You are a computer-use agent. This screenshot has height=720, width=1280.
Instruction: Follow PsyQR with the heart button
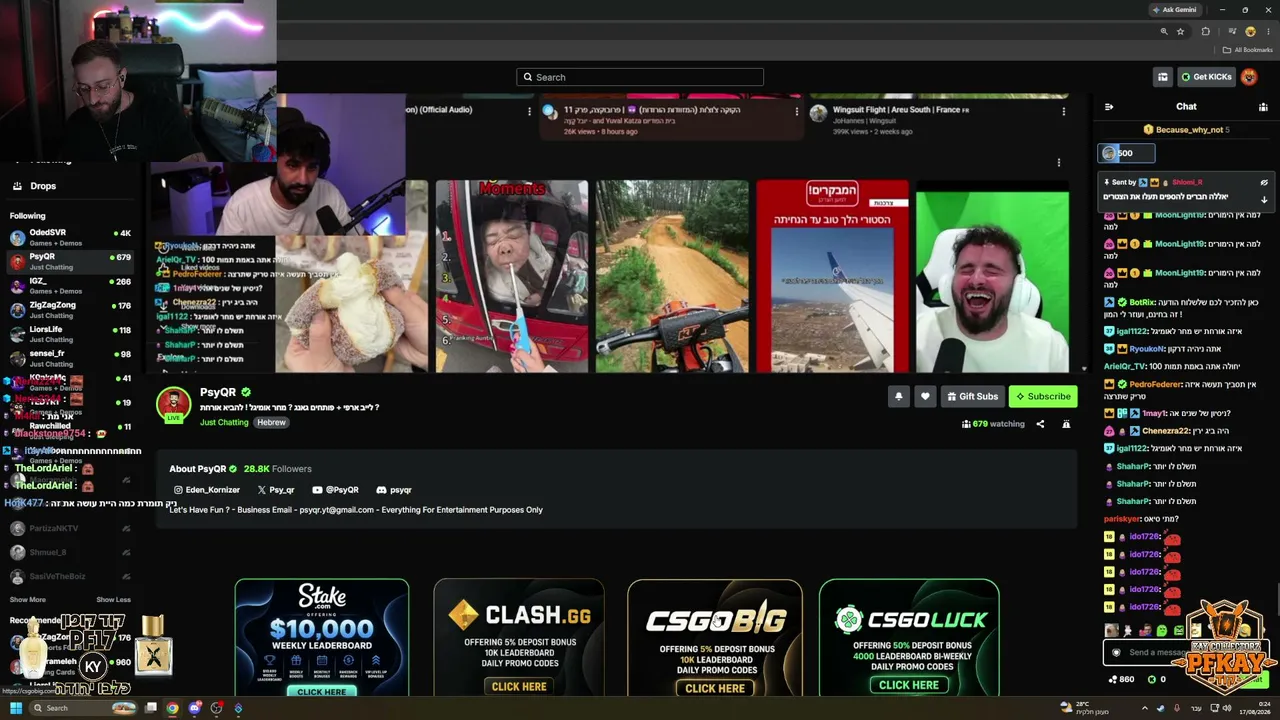point(925,396)
